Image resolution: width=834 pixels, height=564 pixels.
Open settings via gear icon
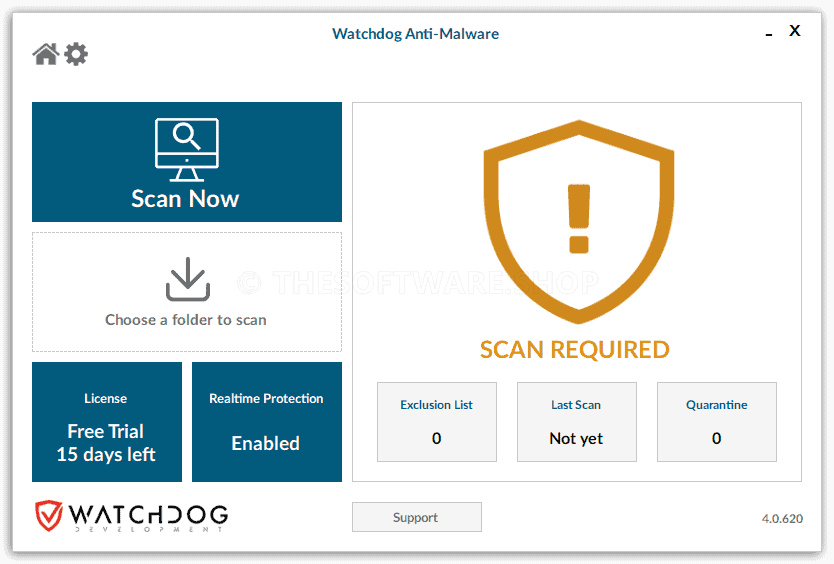pyautogui.click(x=76, y=54)
